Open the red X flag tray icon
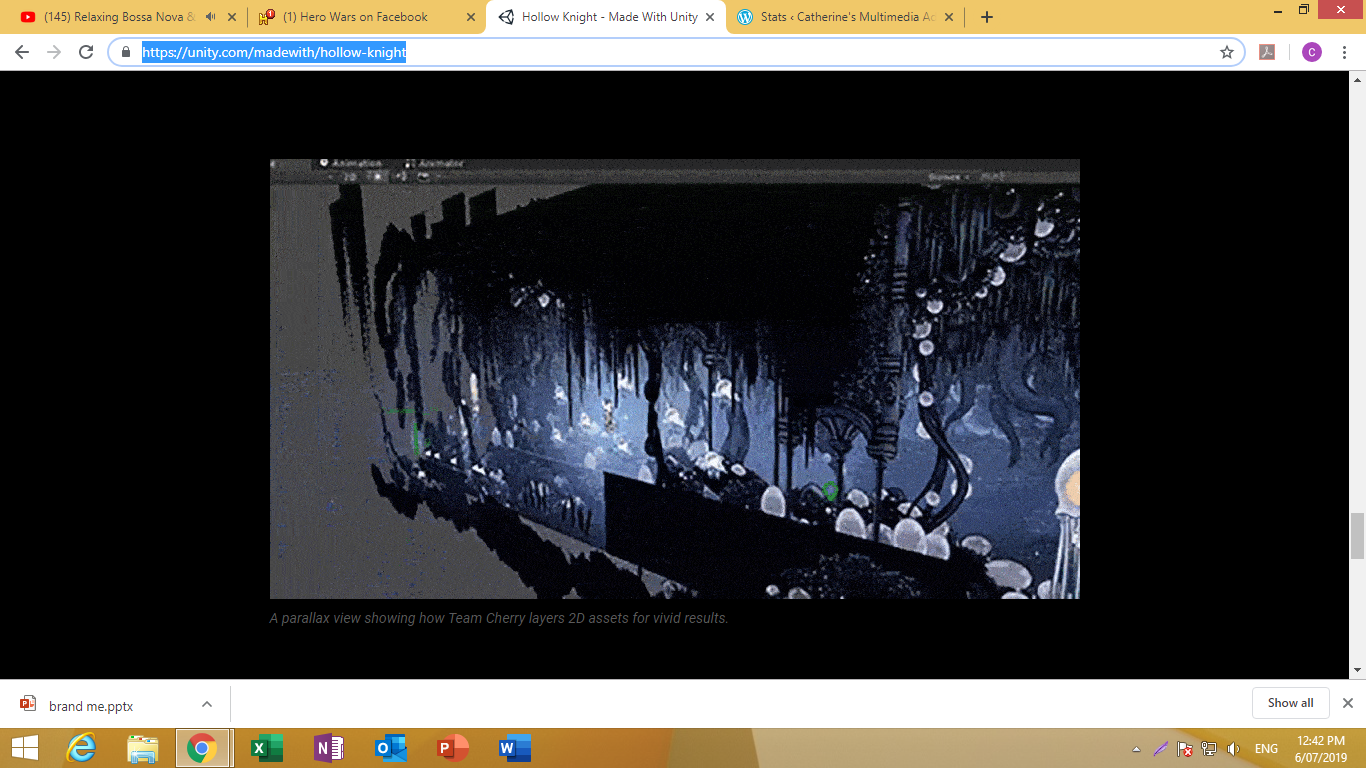 point(1185,749)
